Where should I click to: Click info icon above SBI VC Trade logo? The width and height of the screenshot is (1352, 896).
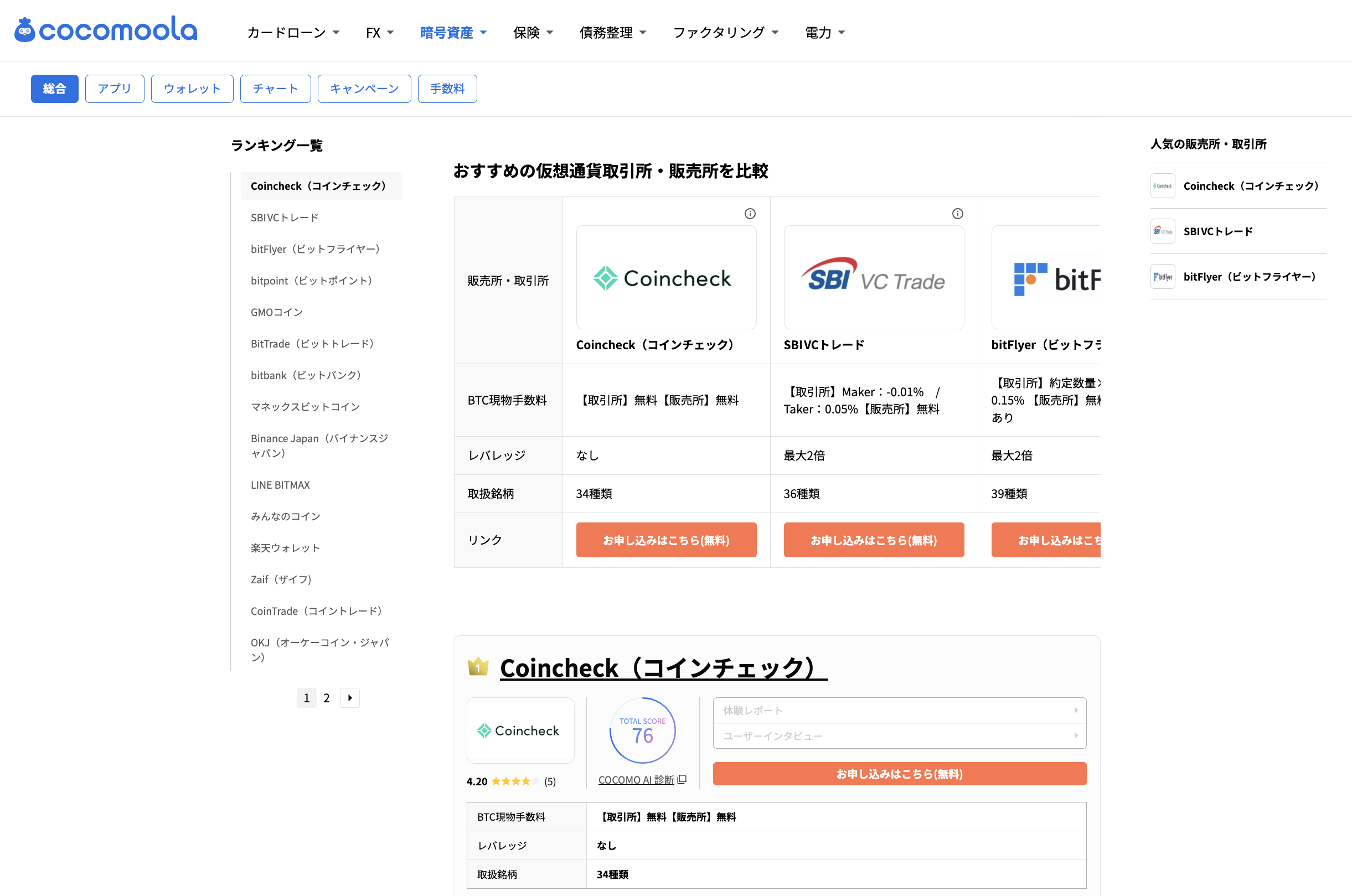click(958, 214)
